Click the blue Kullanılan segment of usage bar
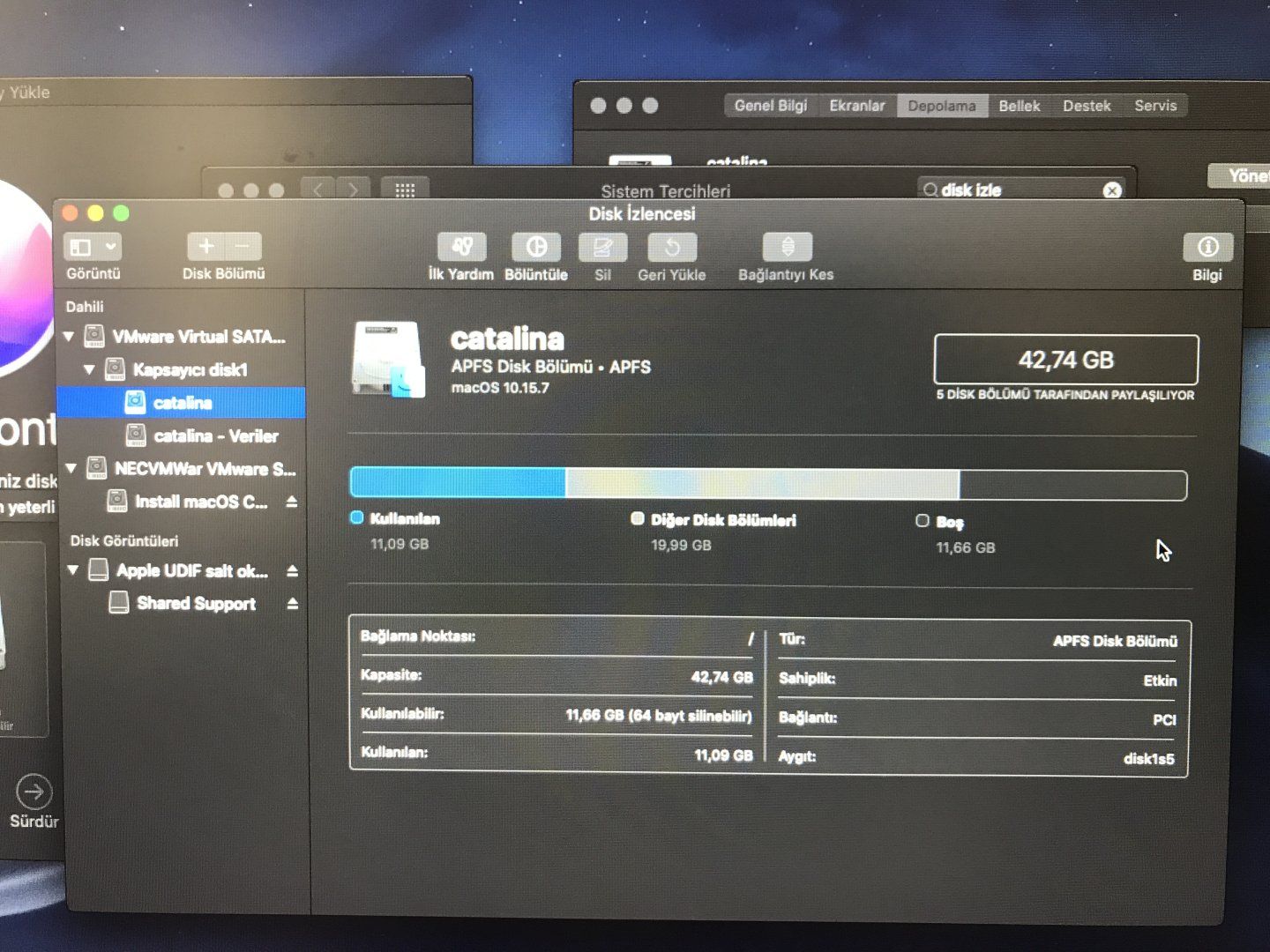The width and height of the screenshot is (1270, 952). point(459,483)
